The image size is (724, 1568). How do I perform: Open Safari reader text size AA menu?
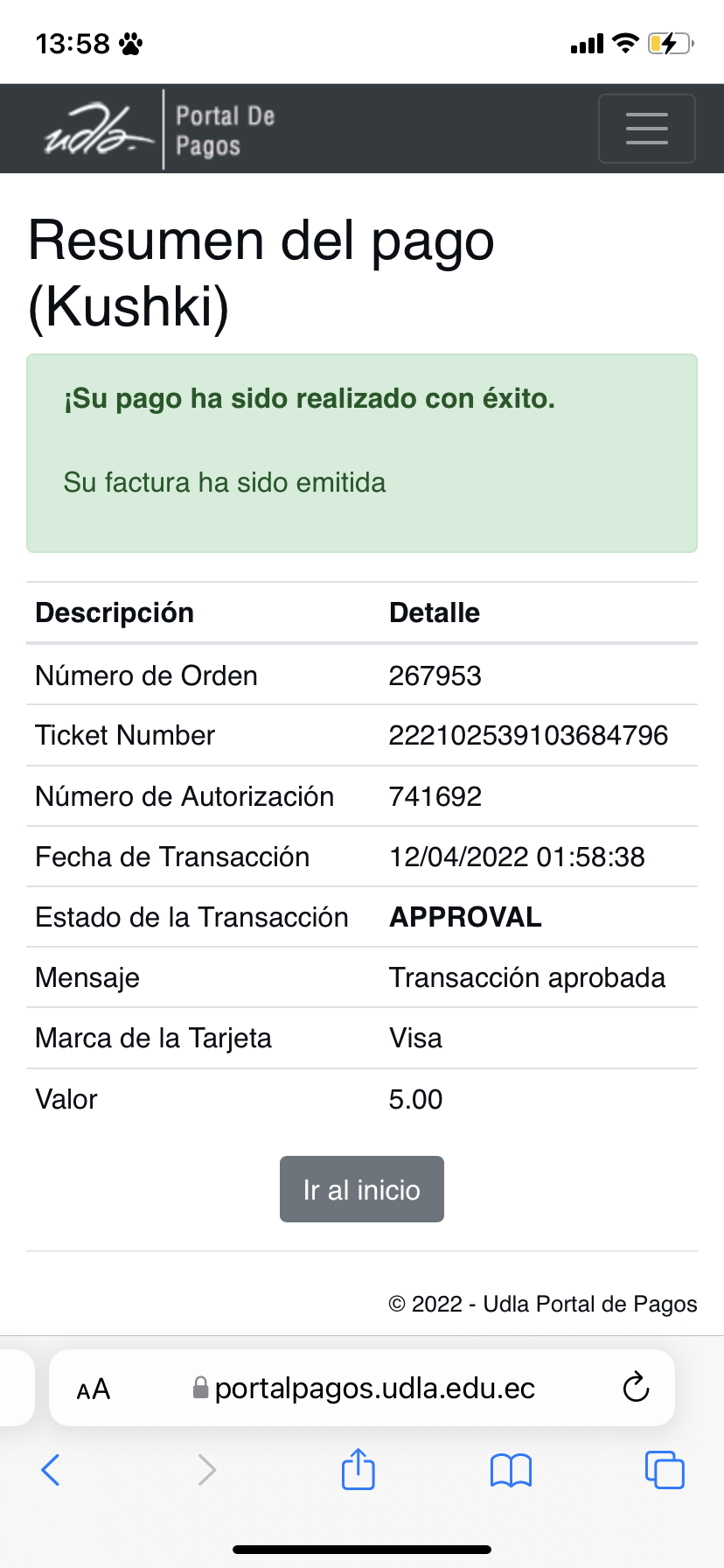point(94,1389)
